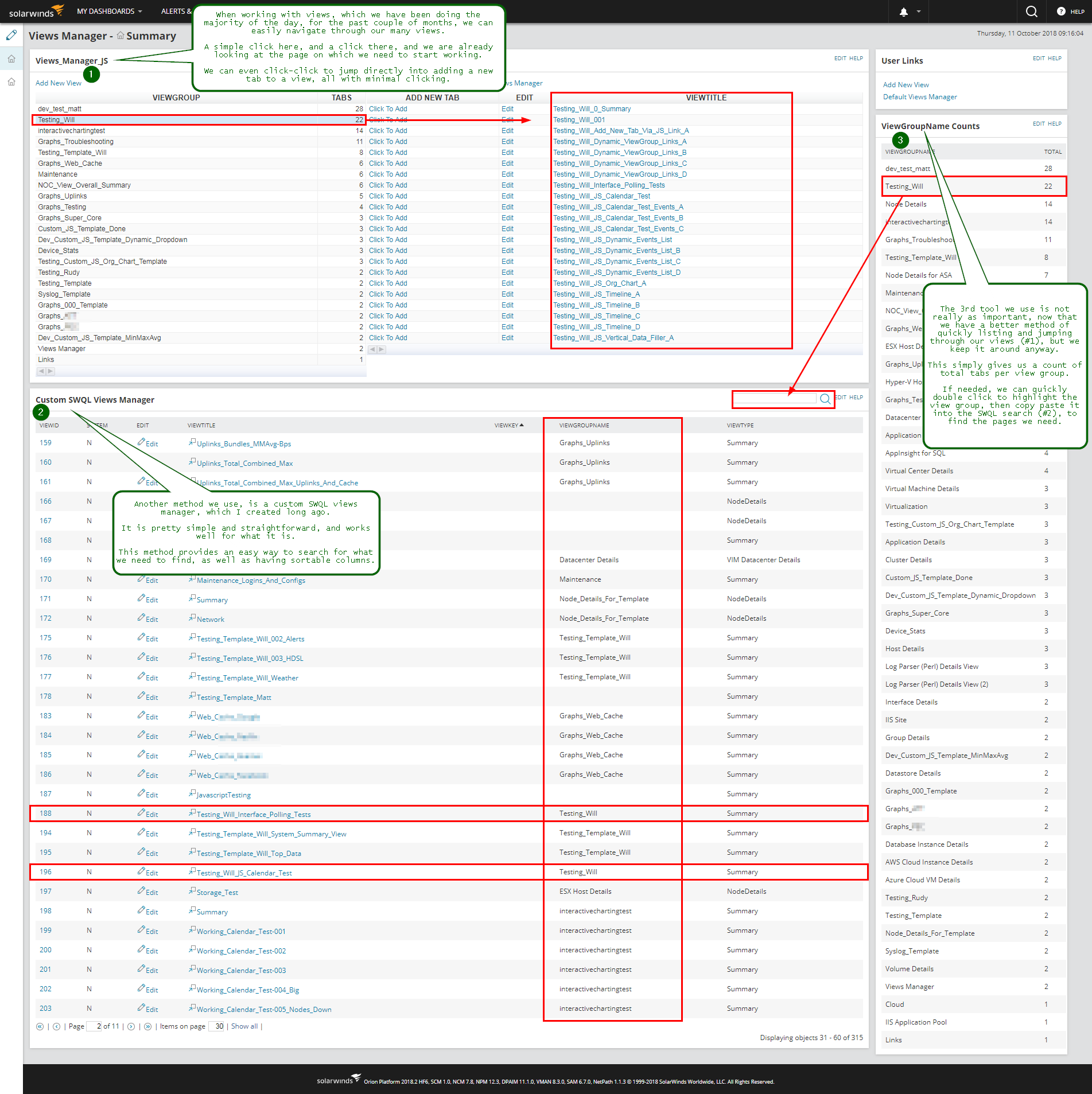Open the top bar search magnifier
Image resolution: width=1092 pixels, height=1094 pixels.
pyautogui.click(x=1031, y=11)
